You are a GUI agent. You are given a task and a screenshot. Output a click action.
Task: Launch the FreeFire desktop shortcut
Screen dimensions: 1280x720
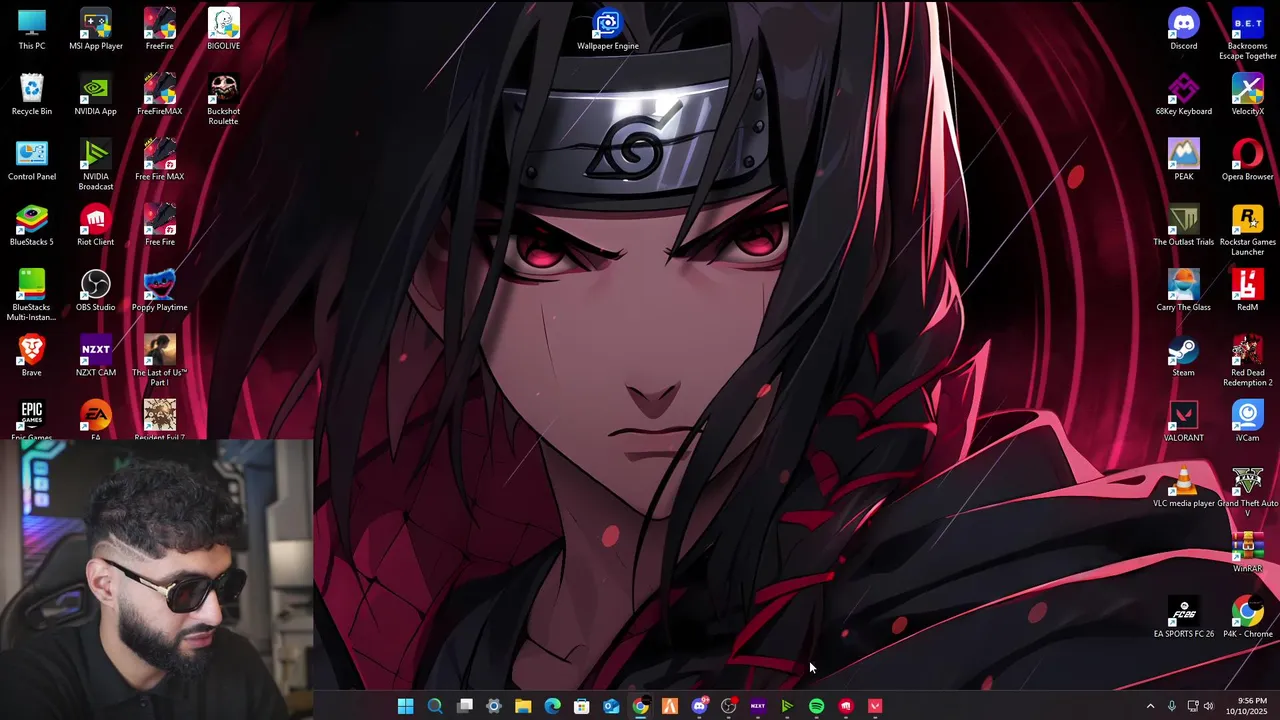(160, 29)
